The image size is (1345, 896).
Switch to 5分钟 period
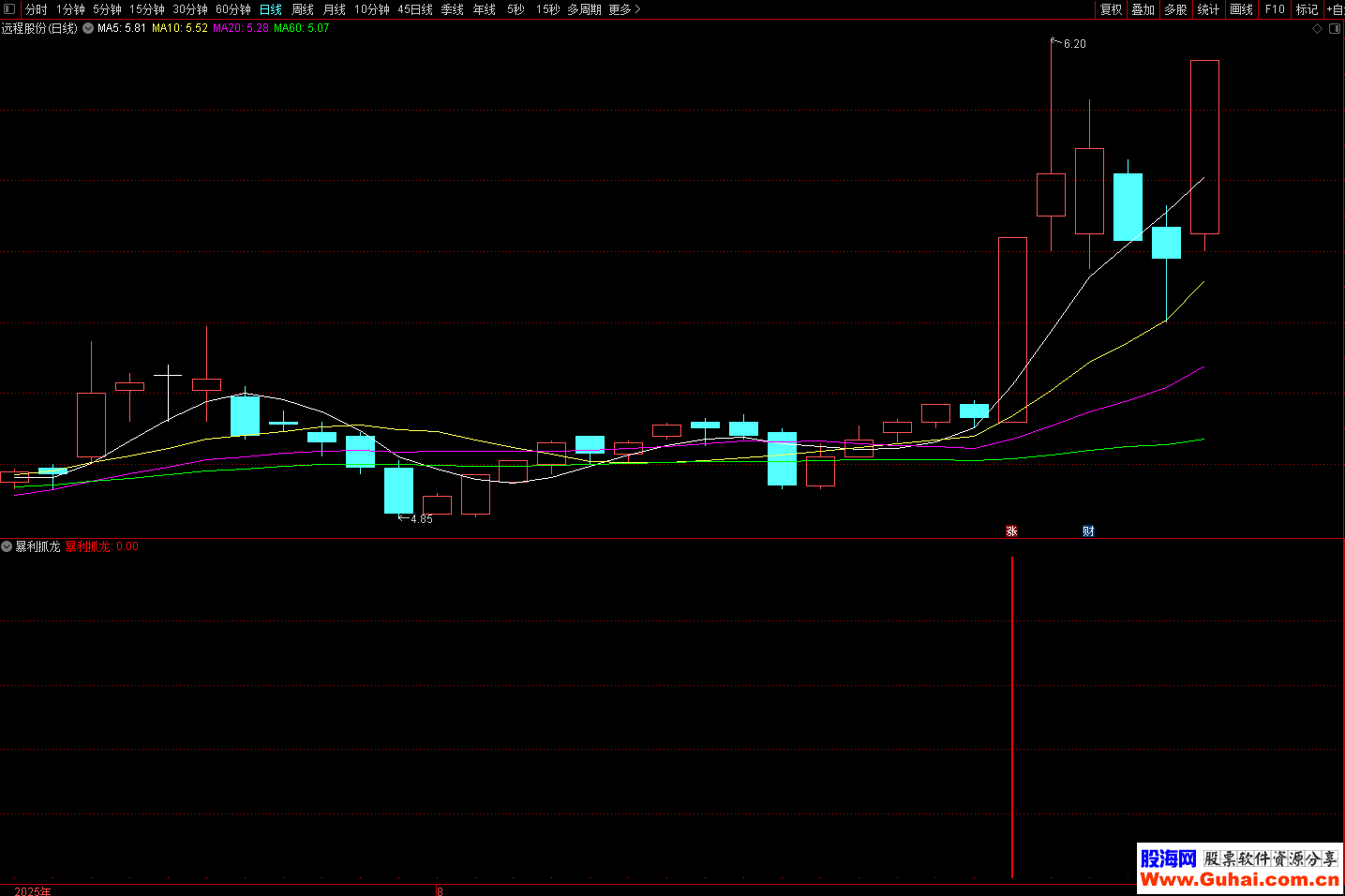(107, 9)
